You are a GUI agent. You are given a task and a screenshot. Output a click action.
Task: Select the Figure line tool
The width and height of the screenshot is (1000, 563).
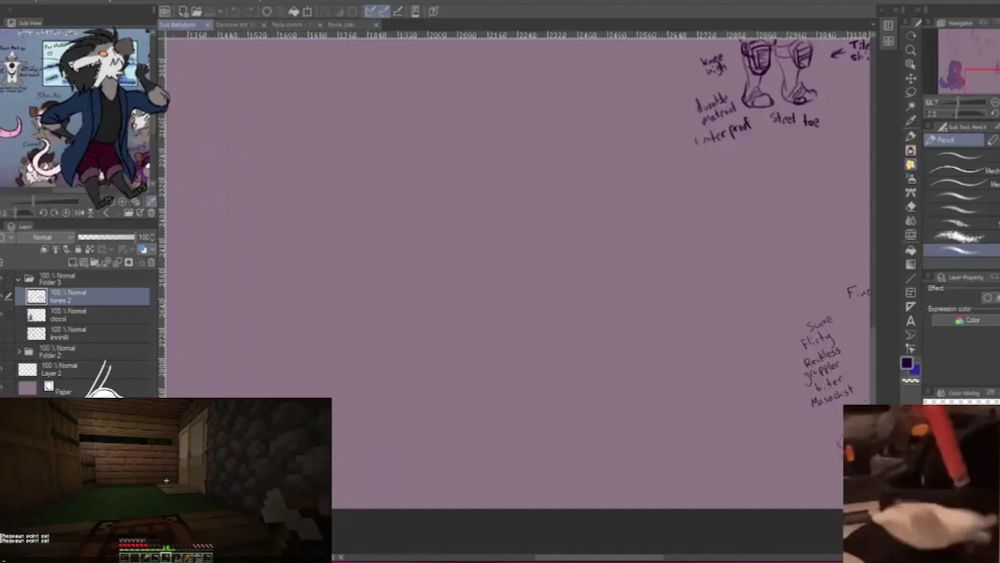[x=911, y=278]
